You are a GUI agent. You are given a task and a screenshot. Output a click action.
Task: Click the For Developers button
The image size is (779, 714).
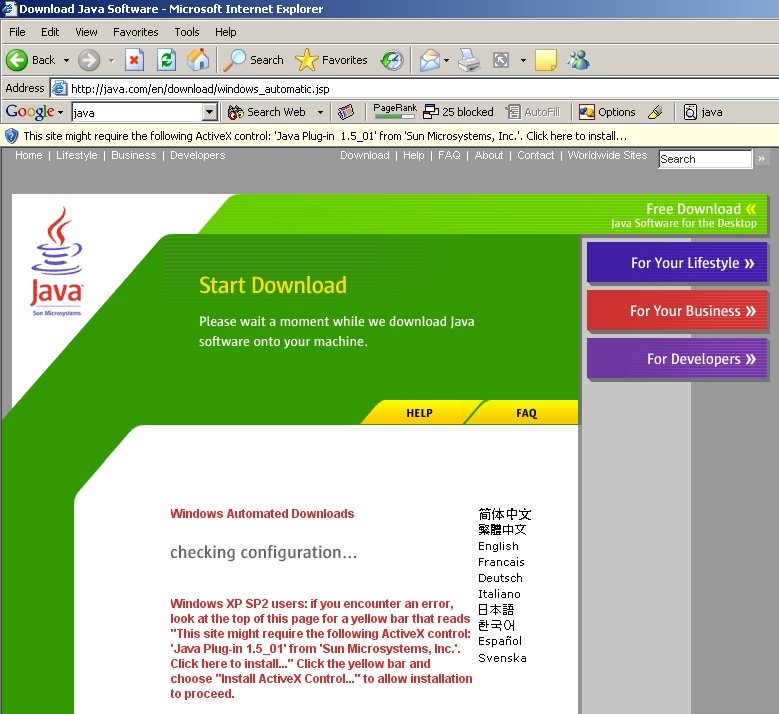point(677,359)
